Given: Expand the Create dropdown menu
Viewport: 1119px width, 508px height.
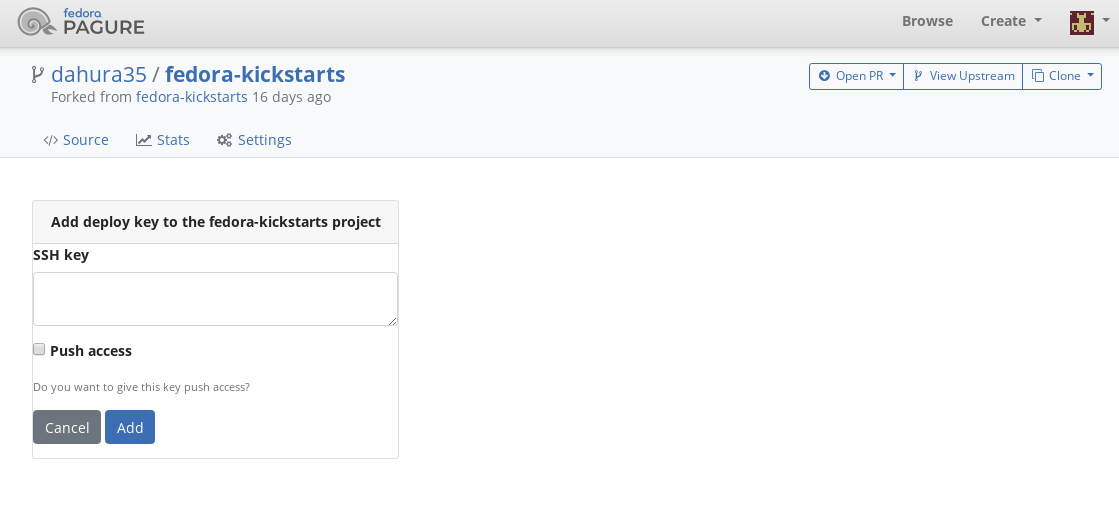Looking at the screenshot, I should click(x=1011, y=21).
